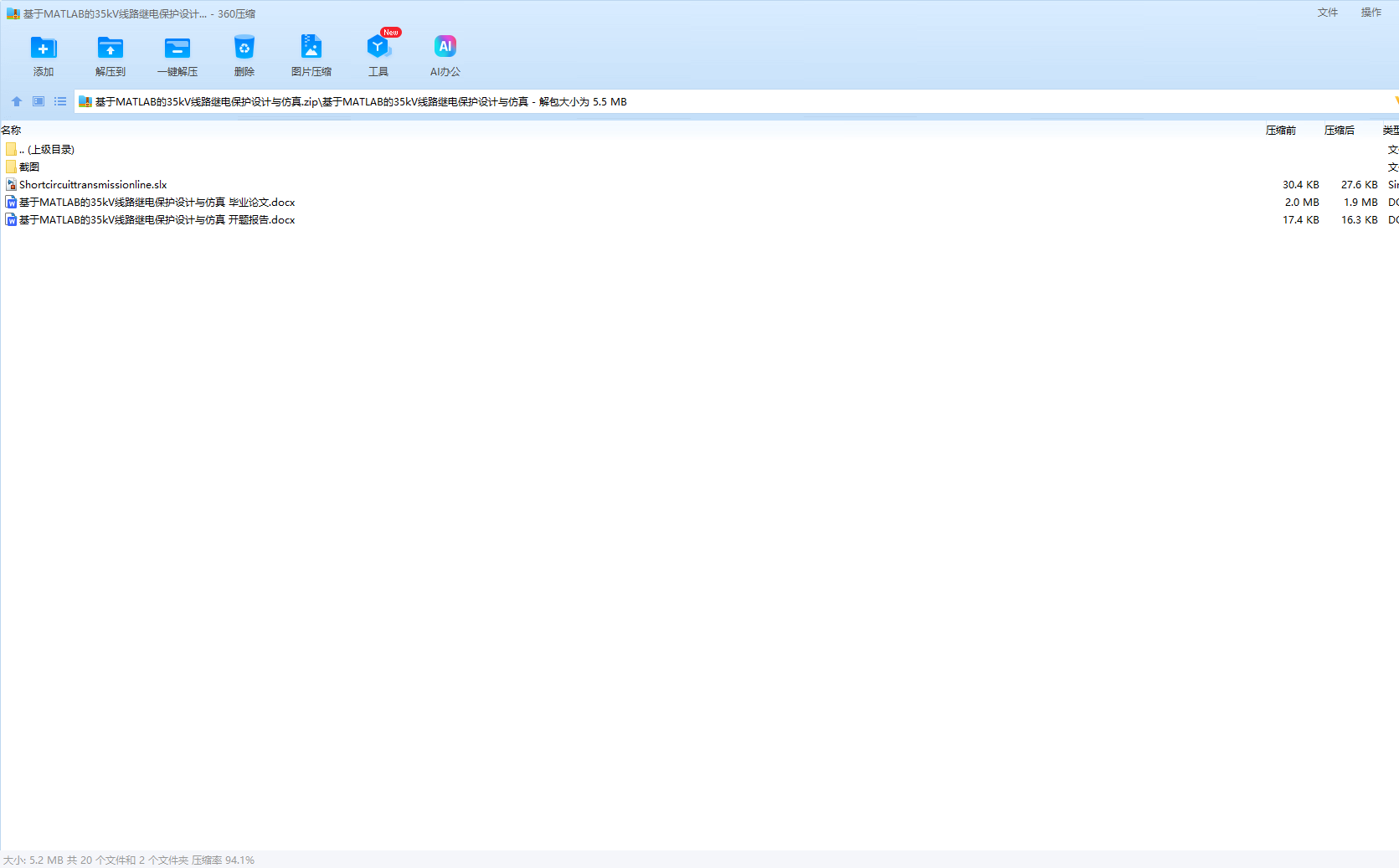Click the One-click Extract (一键解压) icon
This screenshot has height=868, width=1399.
tap(177, 48)
